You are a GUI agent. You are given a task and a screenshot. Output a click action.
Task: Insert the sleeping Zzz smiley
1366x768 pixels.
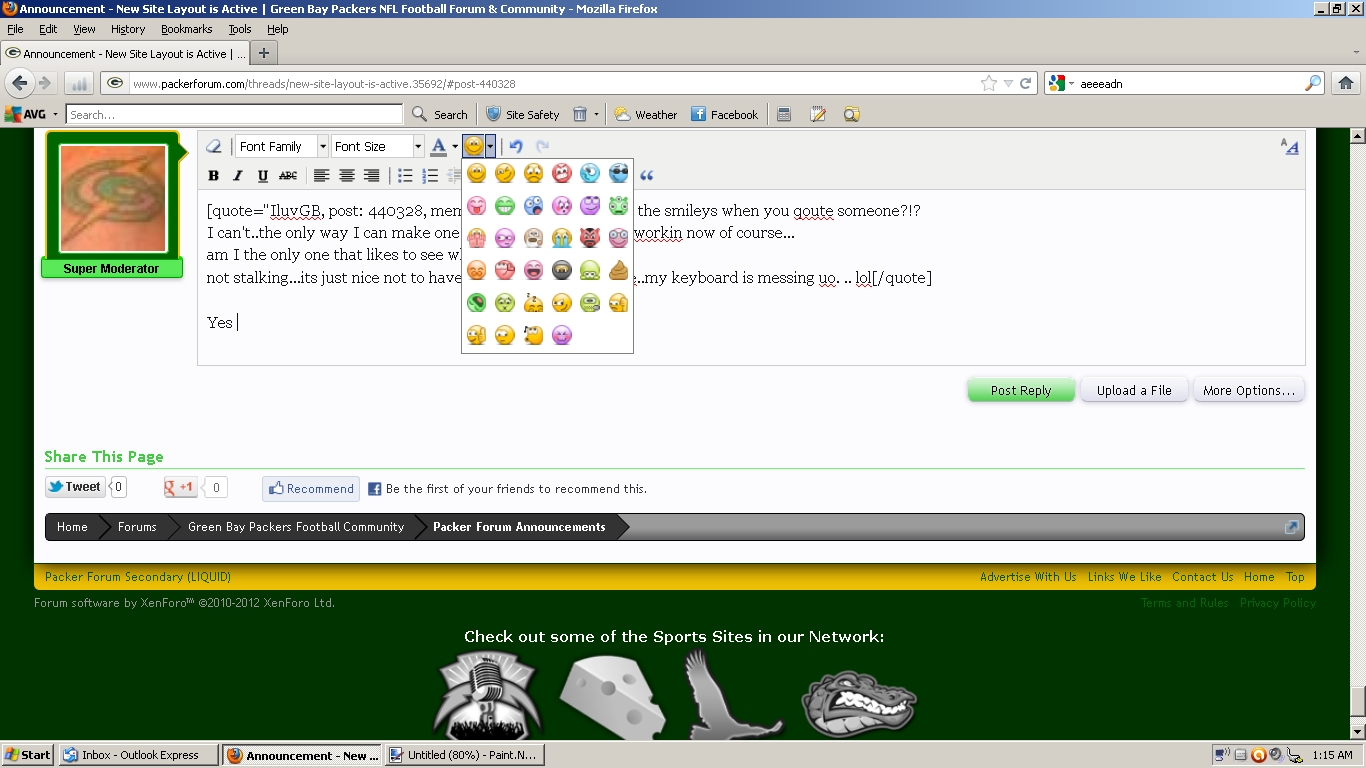[x=533, y=302]
